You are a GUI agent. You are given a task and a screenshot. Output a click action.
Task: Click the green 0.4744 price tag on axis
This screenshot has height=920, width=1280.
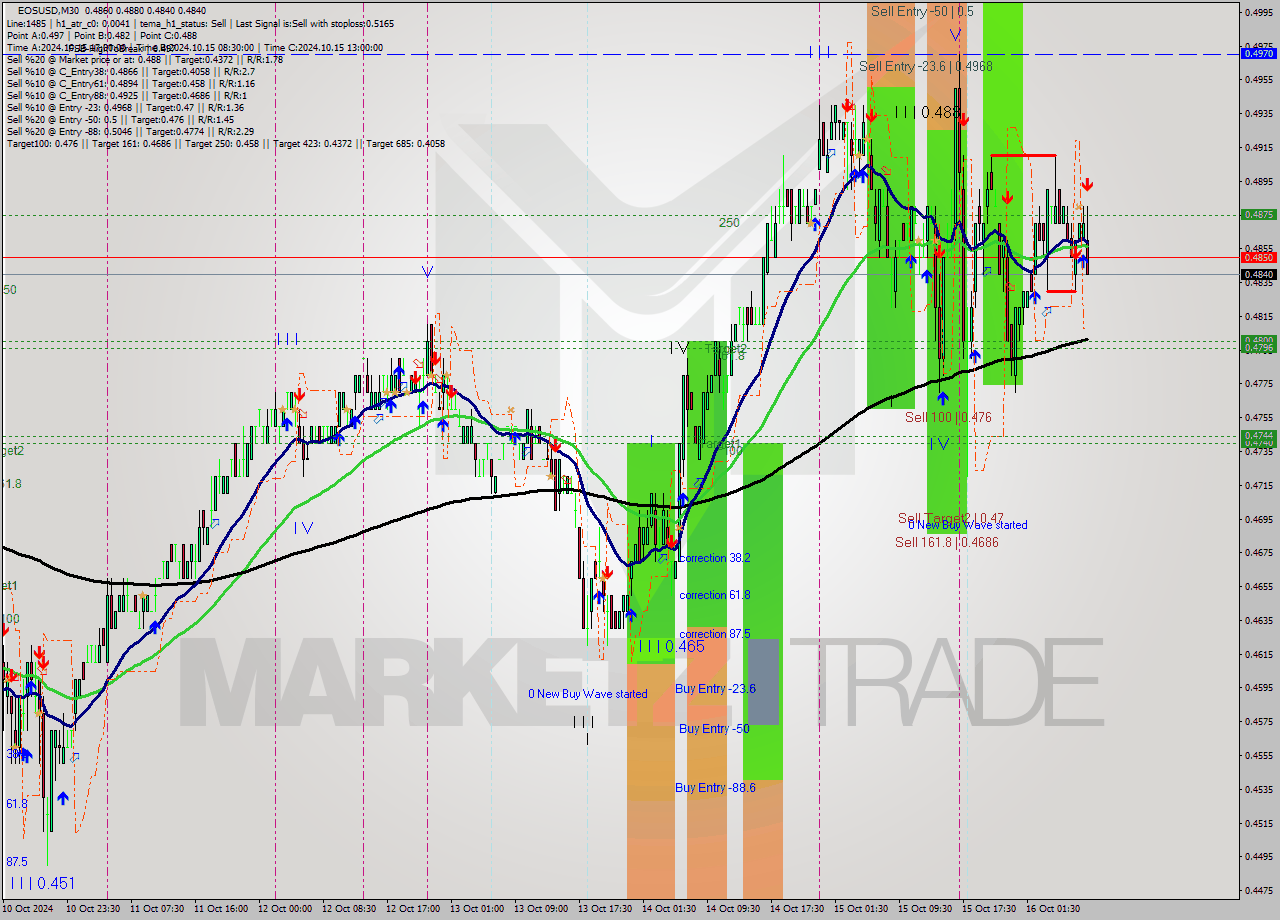[x=1257, y=436]
